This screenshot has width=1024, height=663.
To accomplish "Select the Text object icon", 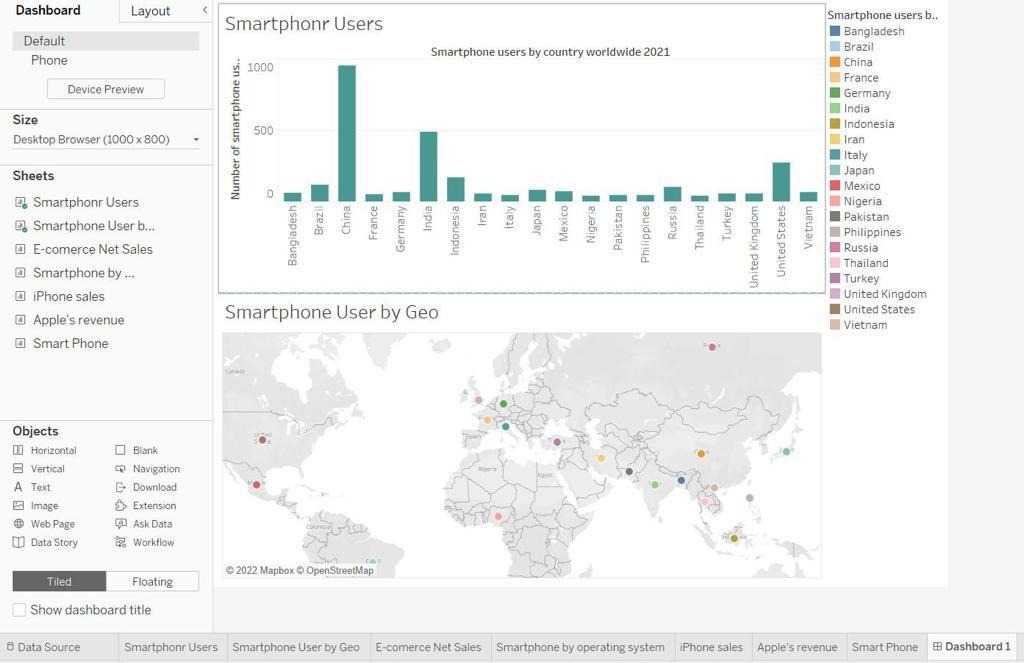I will click(18, 487).
